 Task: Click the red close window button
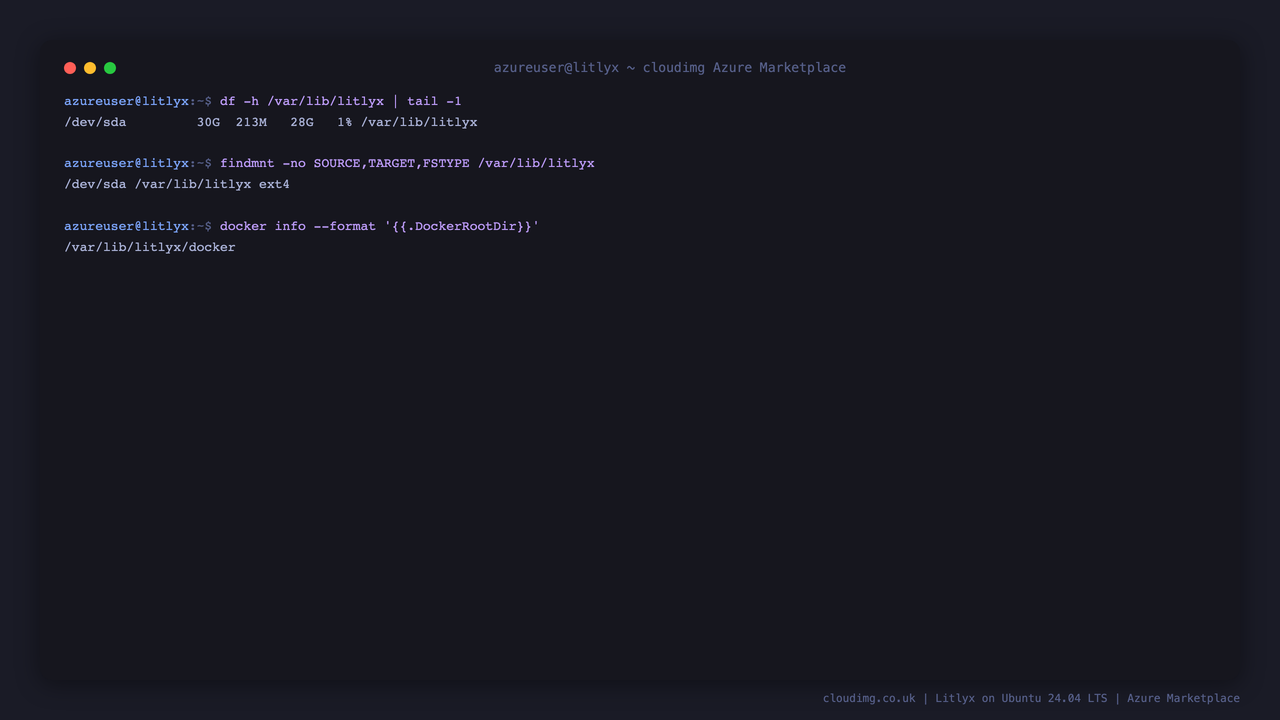click(70, 68)
